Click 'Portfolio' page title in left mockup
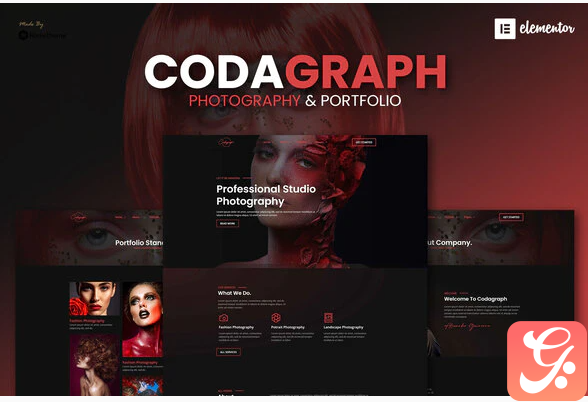The height and width of the screenshot is (402, 588). [131, 243]
